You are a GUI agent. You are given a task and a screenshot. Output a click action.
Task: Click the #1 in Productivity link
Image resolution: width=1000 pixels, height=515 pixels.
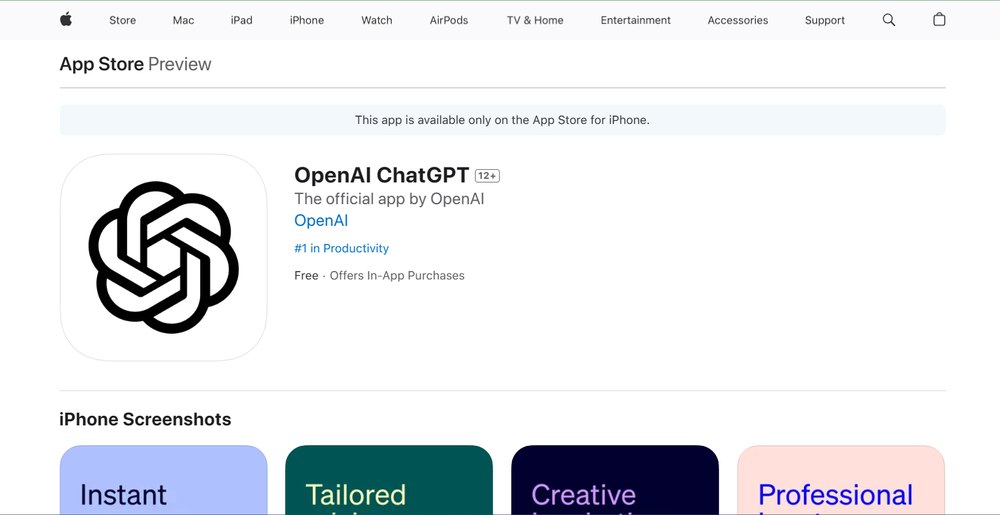pyautogui.click(x=342, y=249)
